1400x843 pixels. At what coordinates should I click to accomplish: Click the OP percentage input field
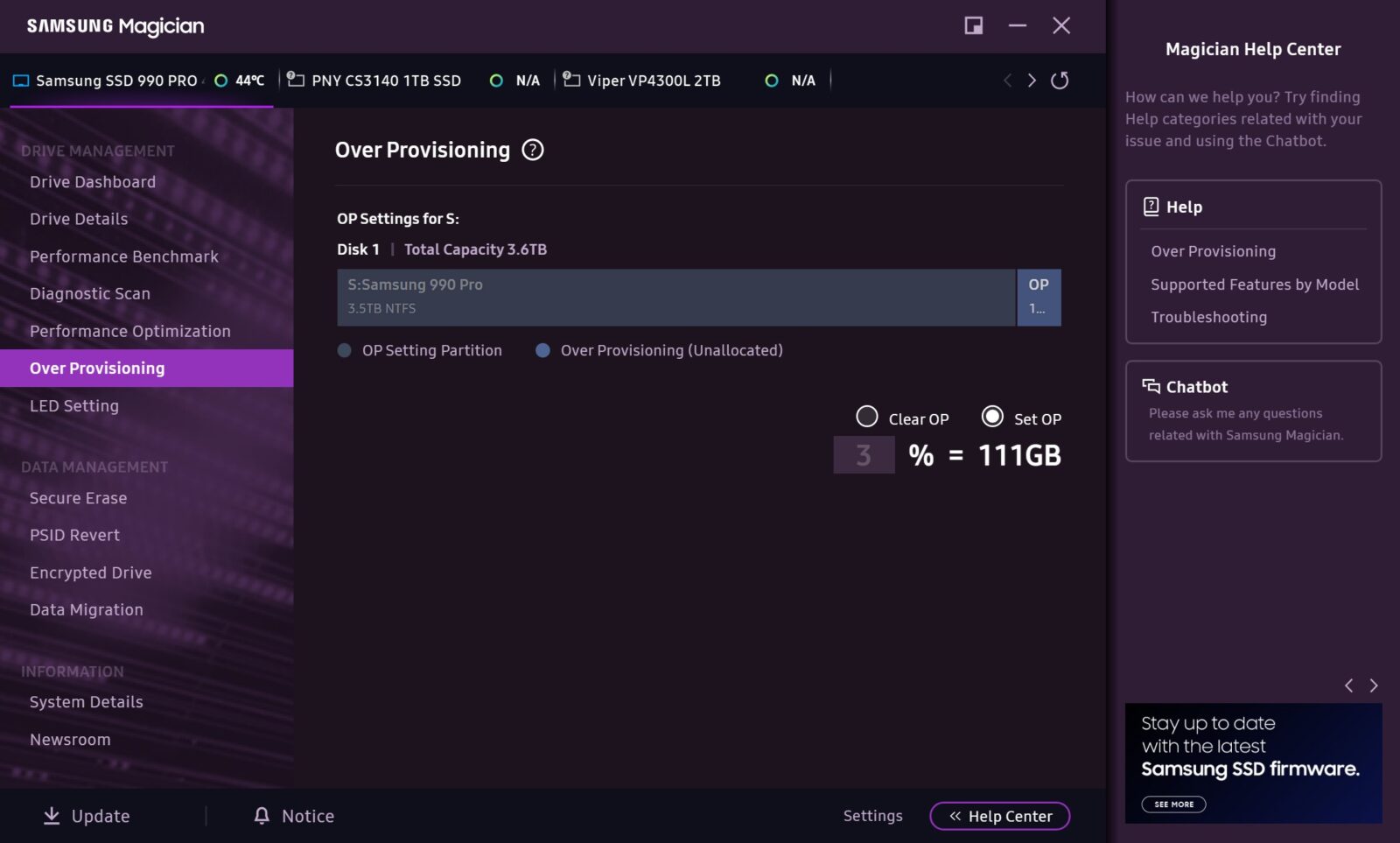[864, 455]
